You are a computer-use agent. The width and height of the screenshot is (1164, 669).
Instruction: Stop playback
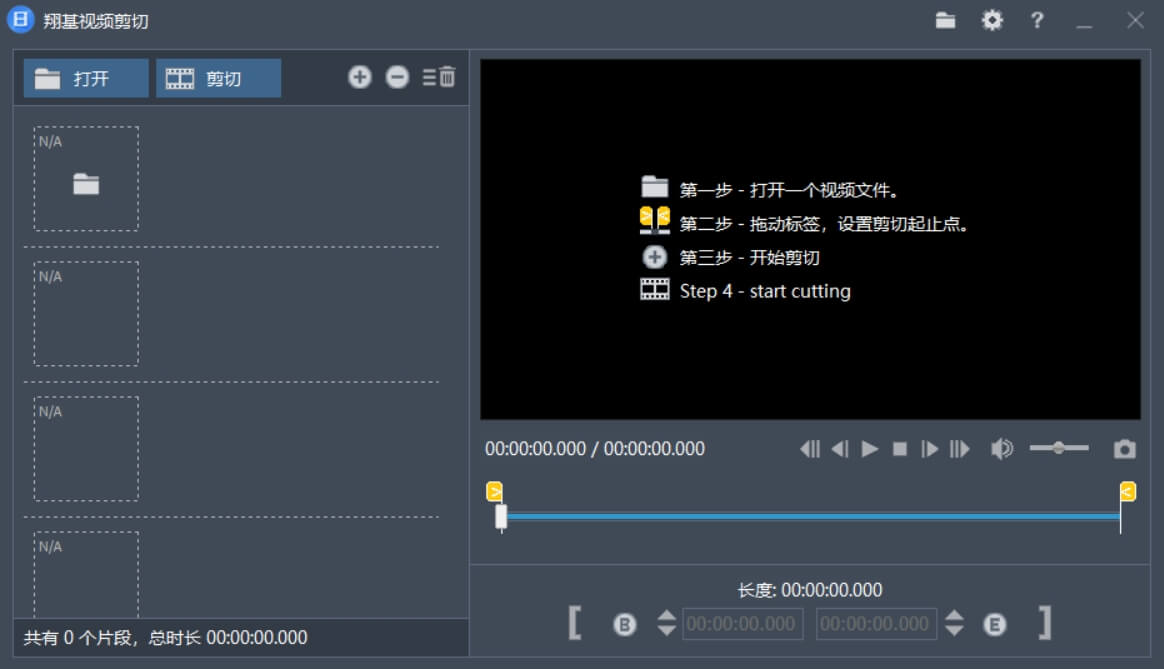pyautogui.click(x=900, y=448)
